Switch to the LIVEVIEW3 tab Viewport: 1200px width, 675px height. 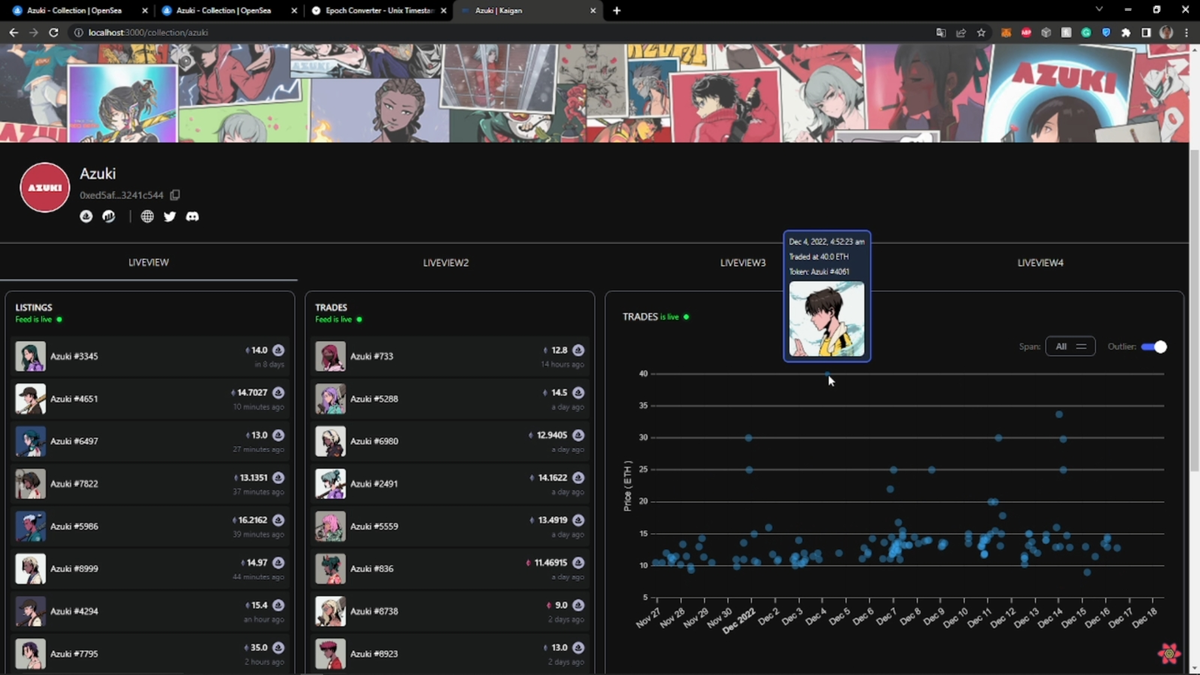[x=743, y=263]
